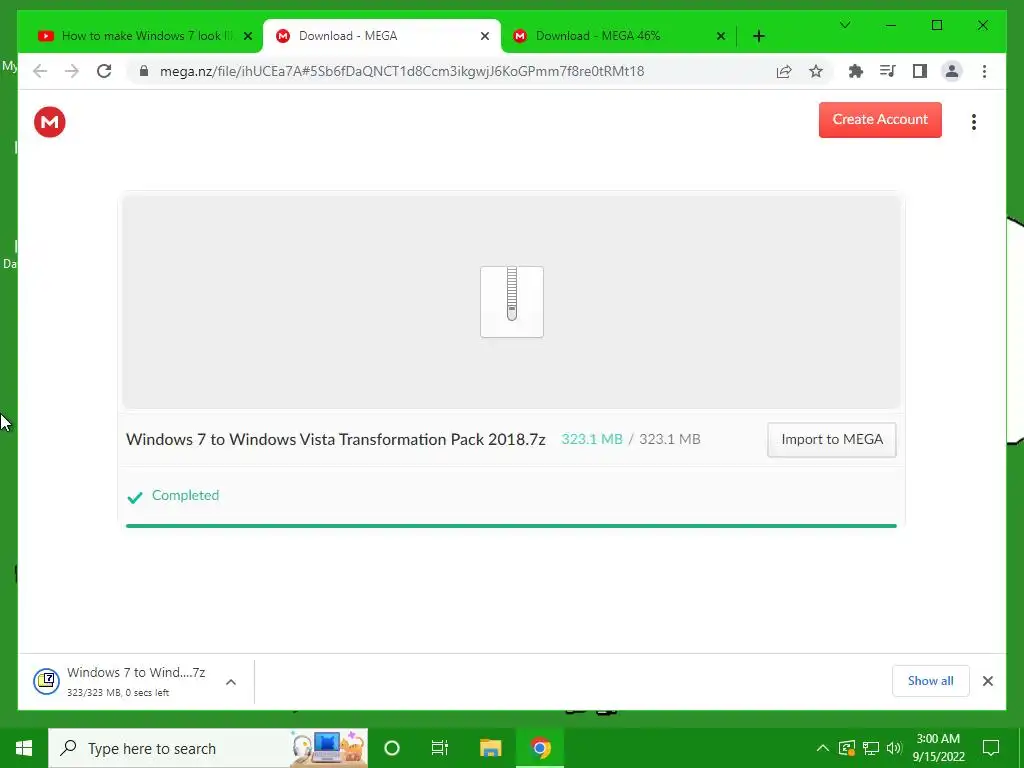
Task: Click Chrome icon on taskbar
Action: tap(540, 748)
